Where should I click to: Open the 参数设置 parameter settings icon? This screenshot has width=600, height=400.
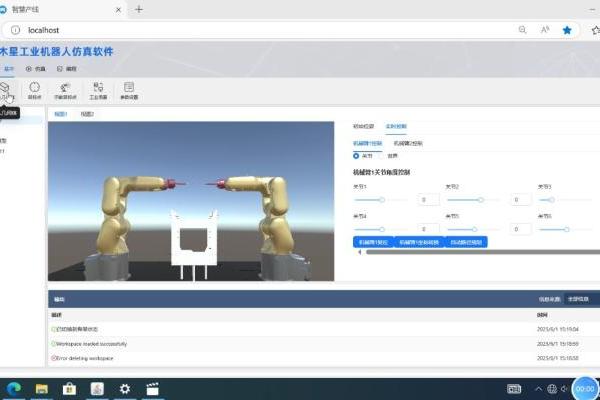click(x=129, y=90)
